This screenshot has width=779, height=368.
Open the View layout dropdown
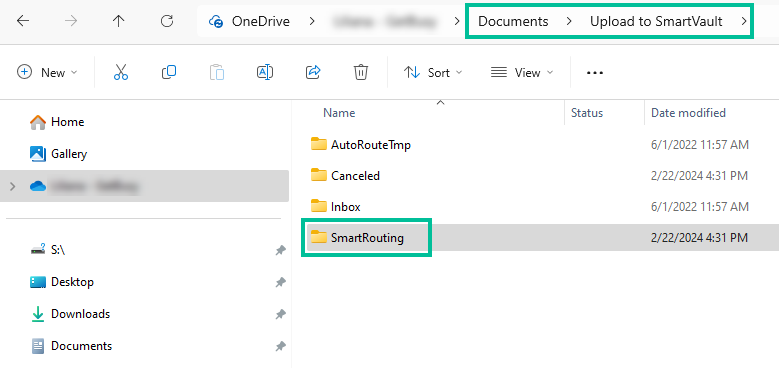point(522,73)
